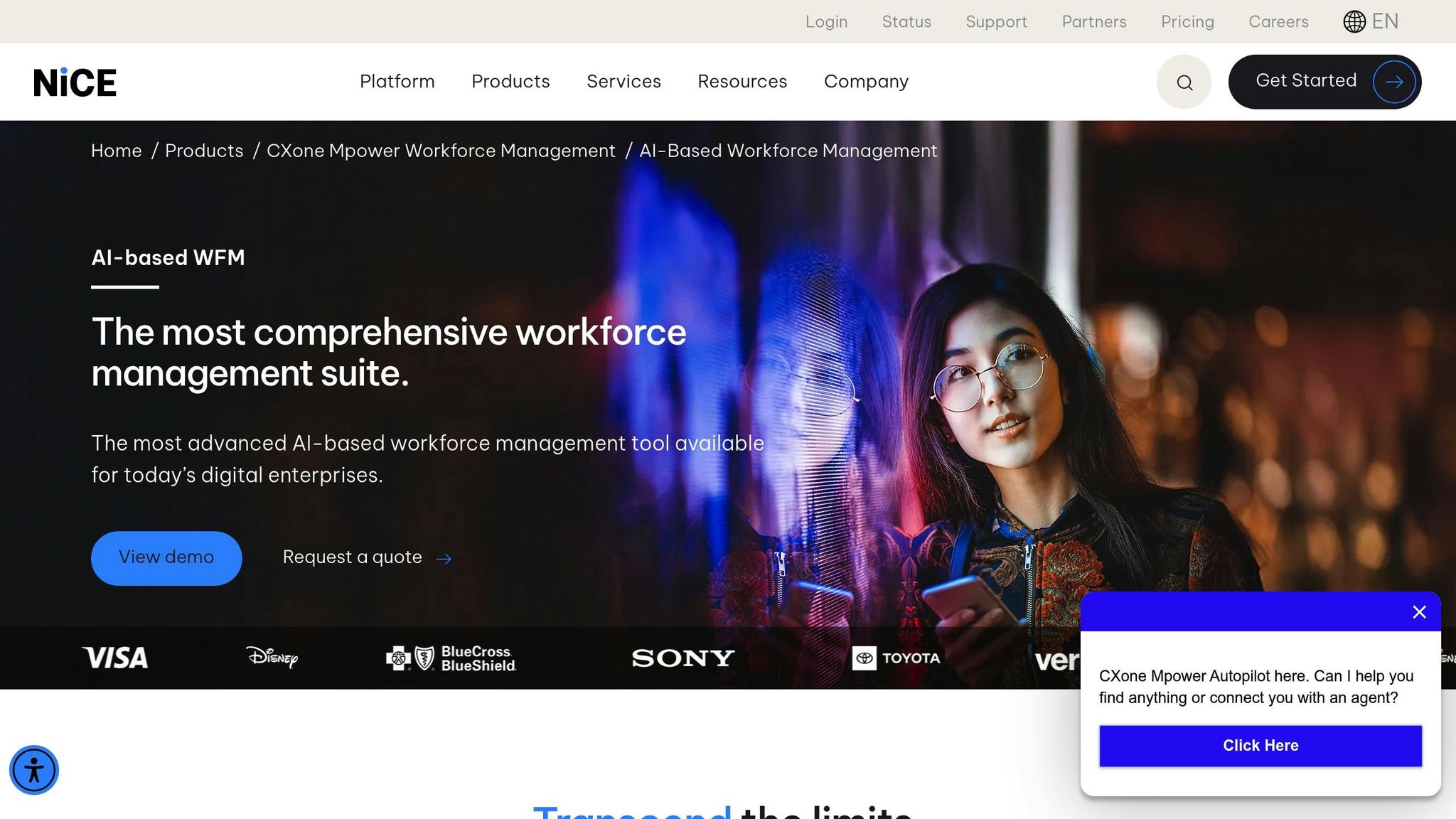This screenshot has width=1456, height=819.
Task: Open CXone Mpower Workforce Management breadcrumb
Action: (x=441, y=151)
